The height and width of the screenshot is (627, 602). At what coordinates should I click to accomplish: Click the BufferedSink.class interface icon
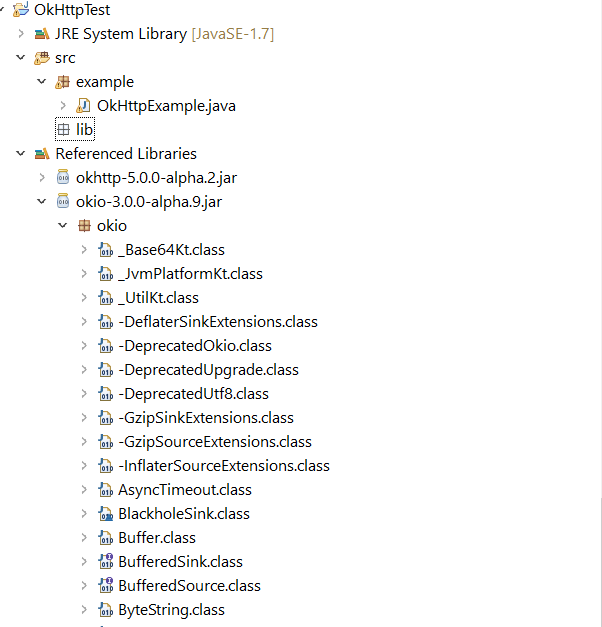(106, 562)
